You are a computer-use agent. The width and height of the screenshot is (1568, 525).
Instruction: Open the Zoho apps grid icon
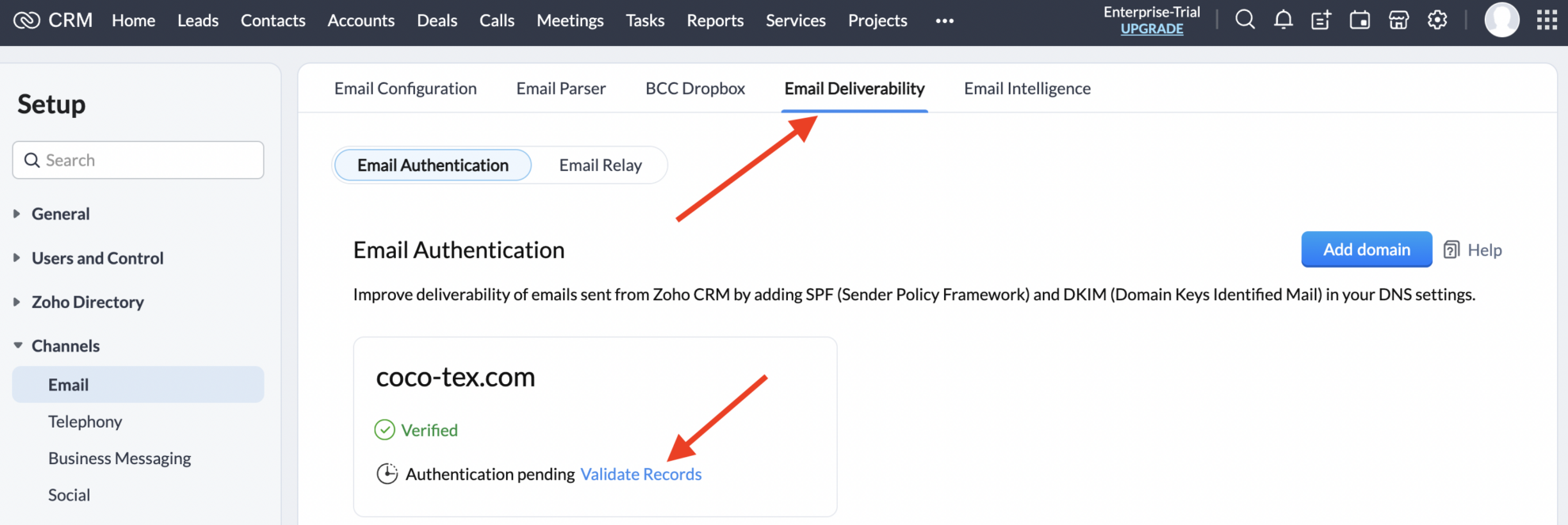[1545, 20]
